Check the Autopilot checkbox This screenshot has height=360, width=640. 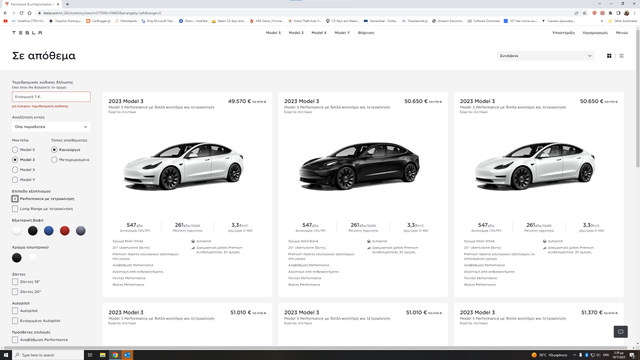coord(15,311)
